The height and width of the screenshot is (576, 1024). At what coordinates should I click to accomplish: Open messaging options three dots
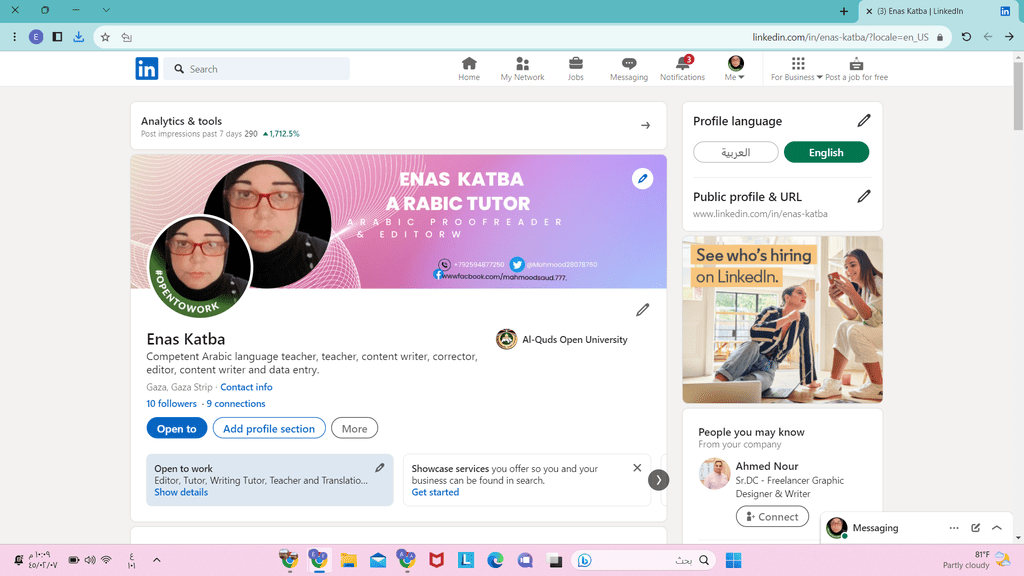point(953,528)
